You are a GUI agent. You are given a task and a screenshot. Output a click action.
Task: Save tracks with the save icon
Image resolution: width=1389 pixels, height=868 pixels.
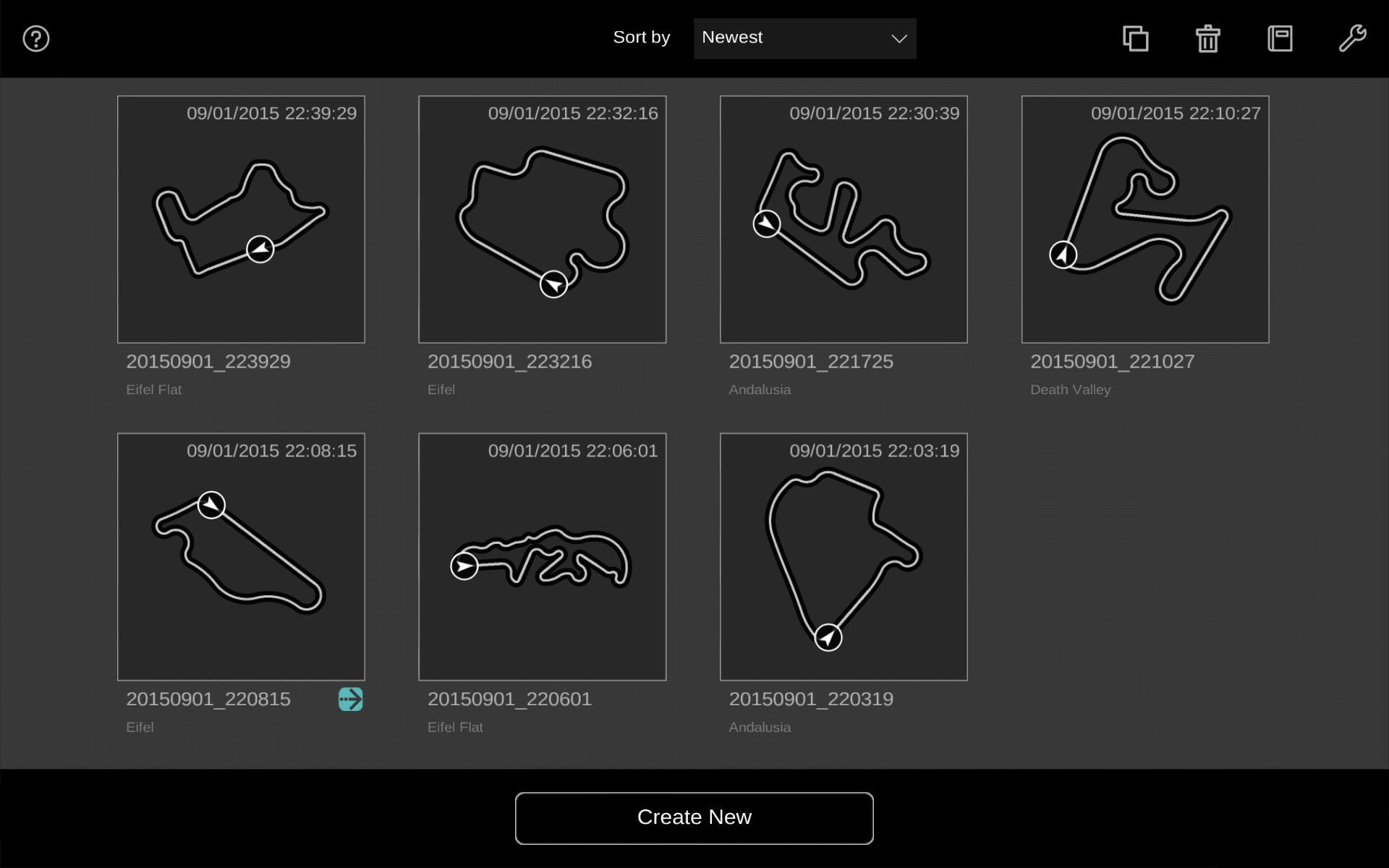point(1279,40)
